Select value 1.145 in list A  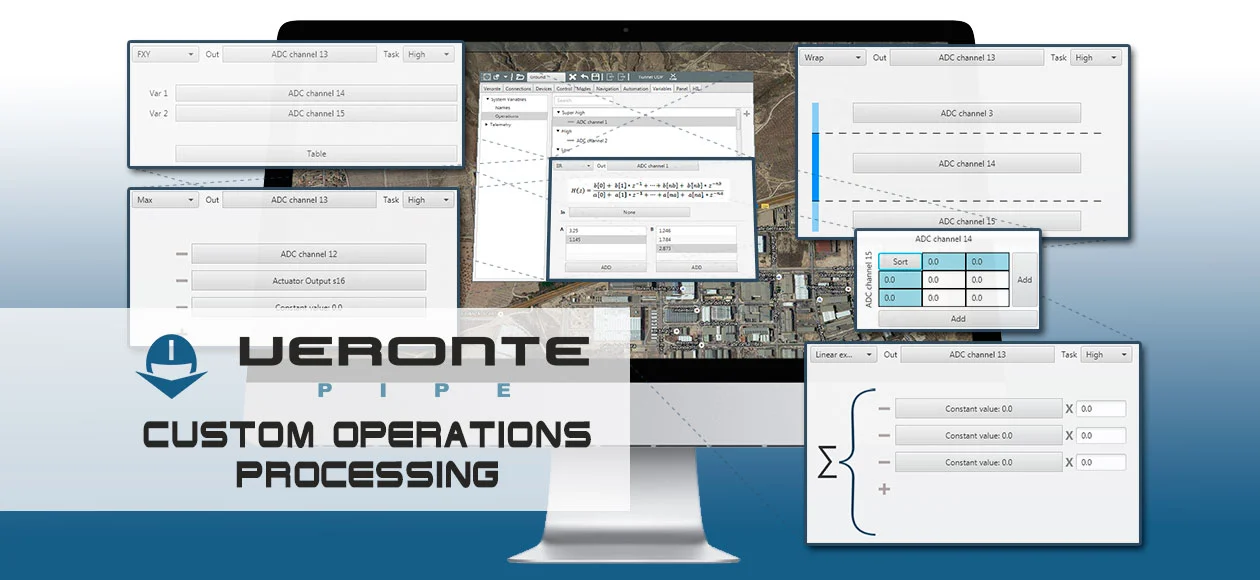[x=605, y=240]
